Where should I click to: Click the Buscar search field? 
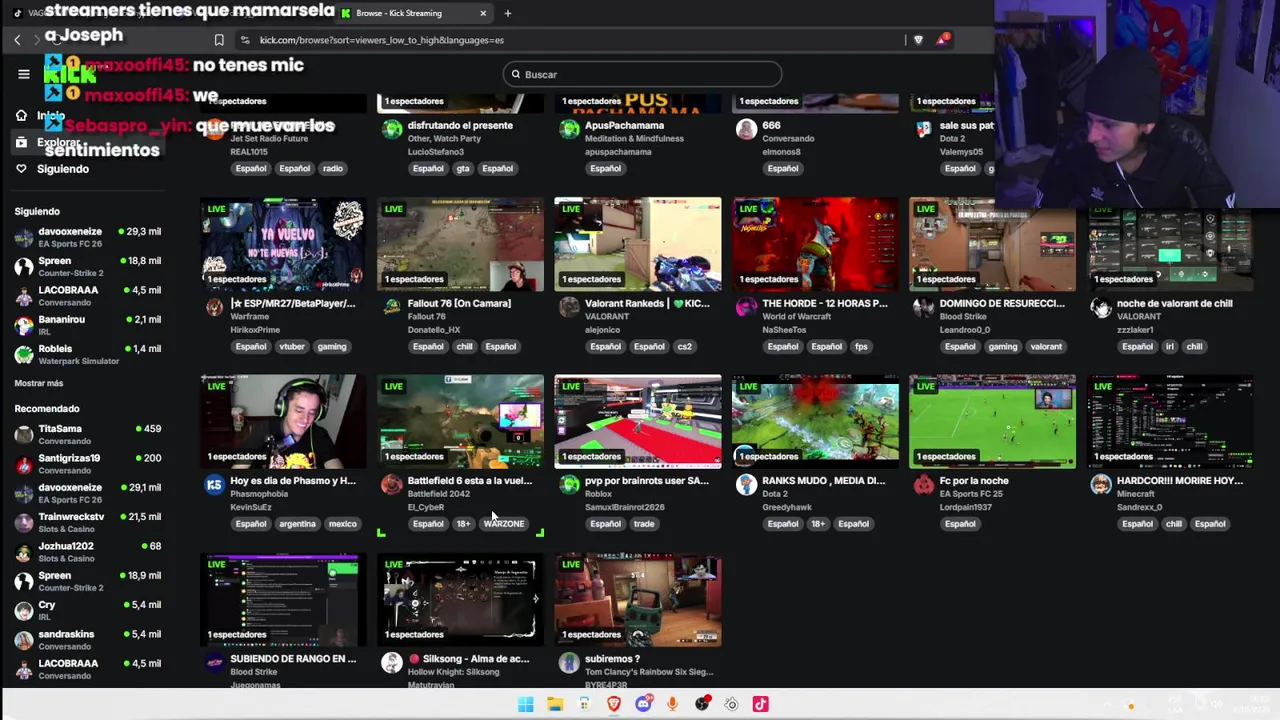pos(642,74)
